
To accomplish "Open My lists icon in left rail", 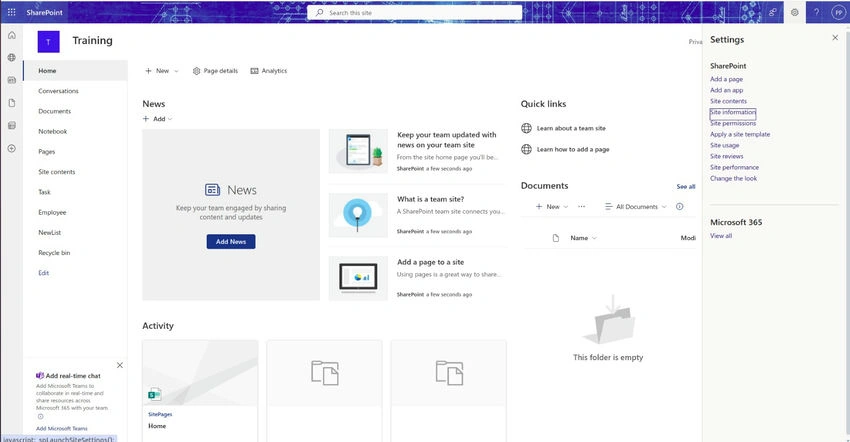I will (11, 125).
